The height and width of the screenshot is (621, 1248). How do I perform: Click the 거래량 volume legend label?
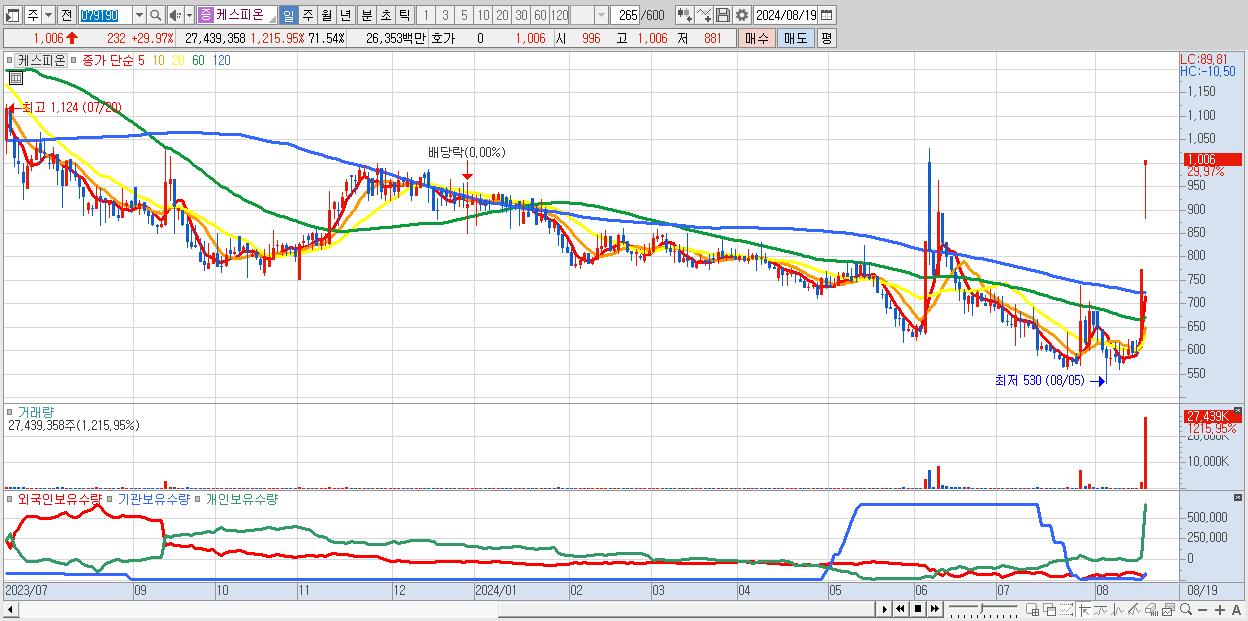pos(35,412)
